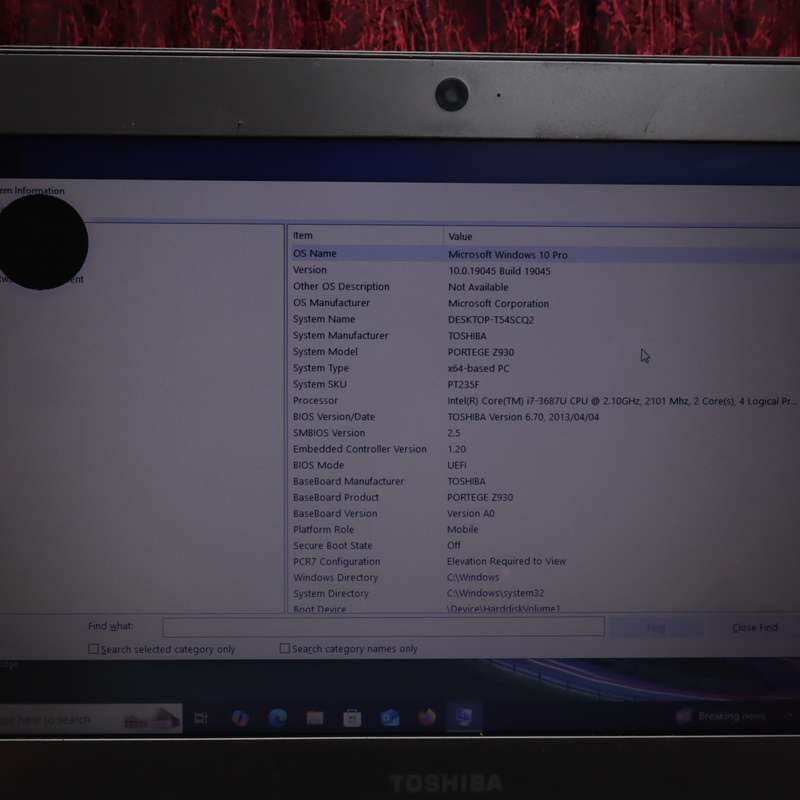Click the C:\Windows\system32 value
This screenshot has width=800, height=800.
[495, 593]
